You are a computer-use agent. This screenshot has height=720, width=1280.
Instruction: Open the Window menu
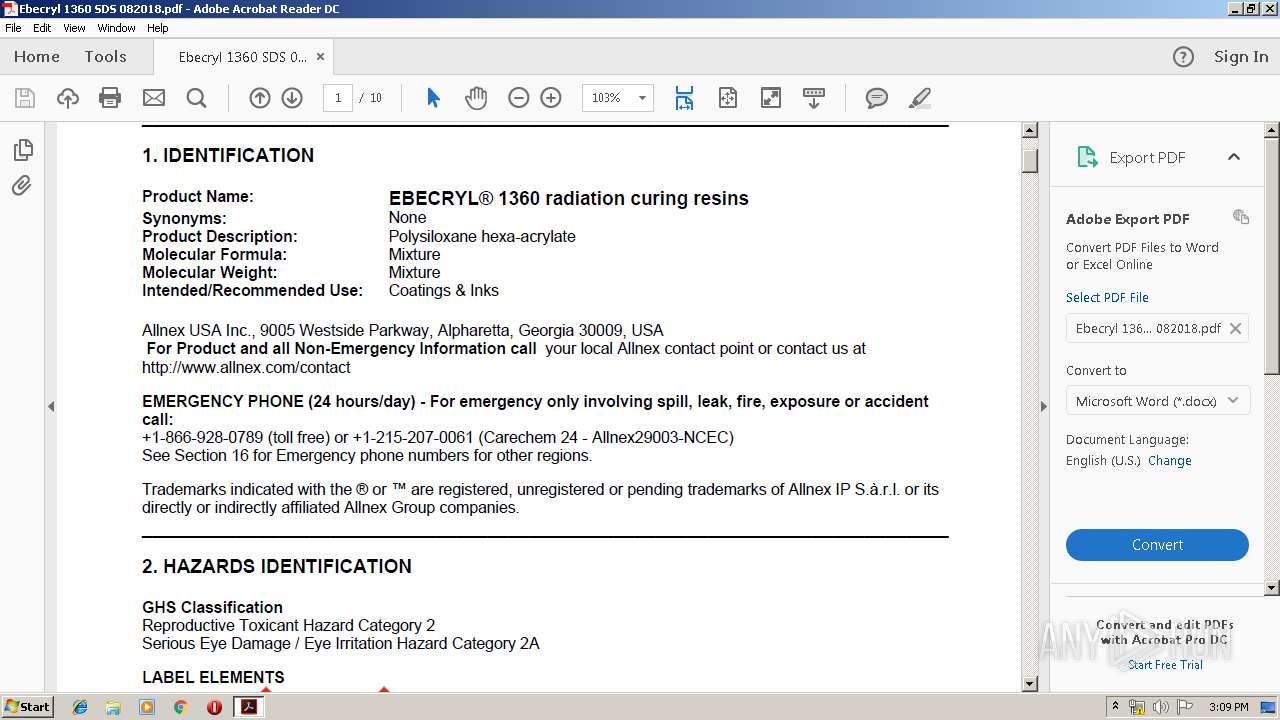pyautogui.click(x=117, y=28)
